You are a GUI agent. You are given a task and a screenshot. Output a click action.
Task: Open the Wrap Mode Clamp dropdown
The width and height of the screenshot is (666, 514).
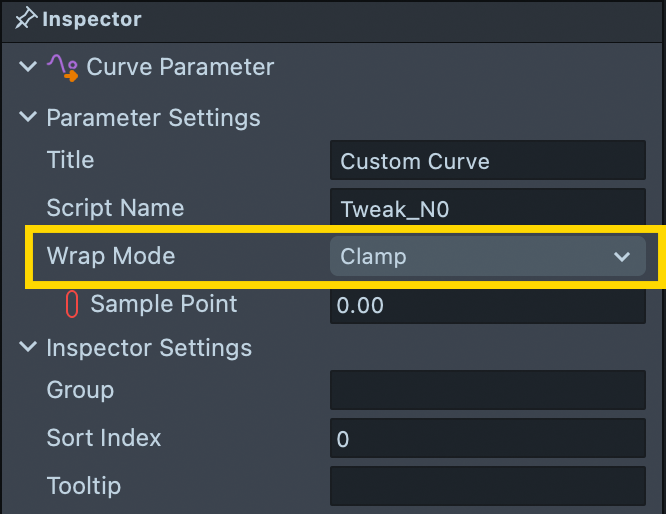pos(487,257)
